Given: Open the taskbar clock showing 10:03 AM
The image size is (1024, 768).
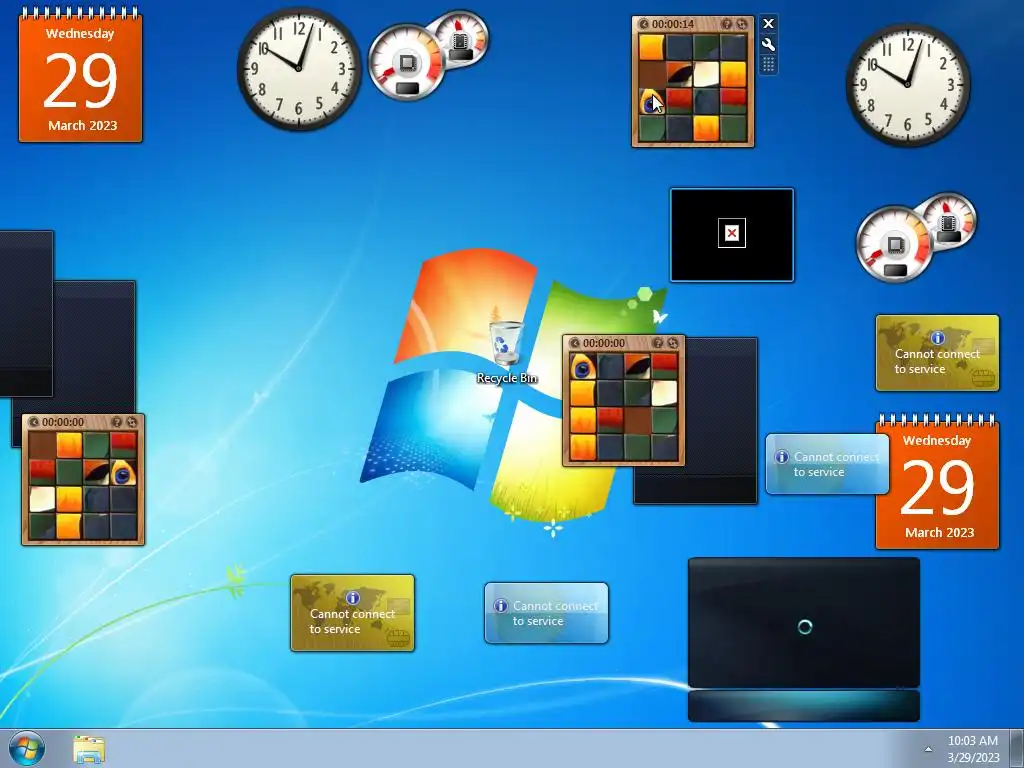Looking at the screenshot, I should [973, 749].
